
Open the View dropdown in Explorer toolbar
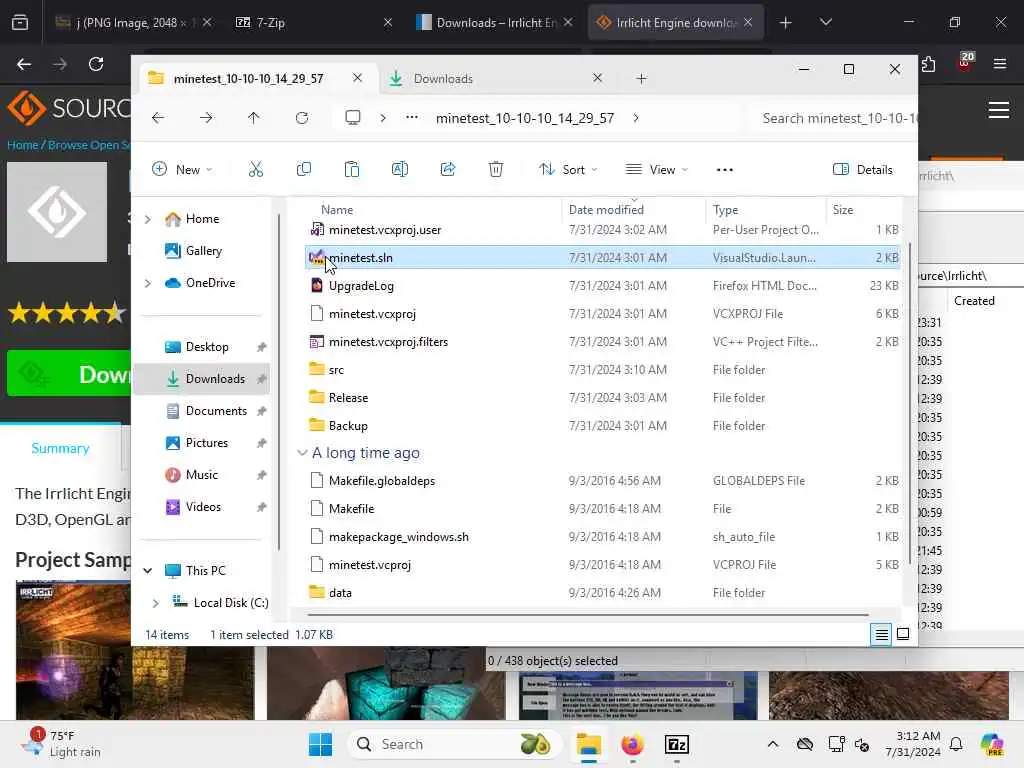click(x=657, y=170)
